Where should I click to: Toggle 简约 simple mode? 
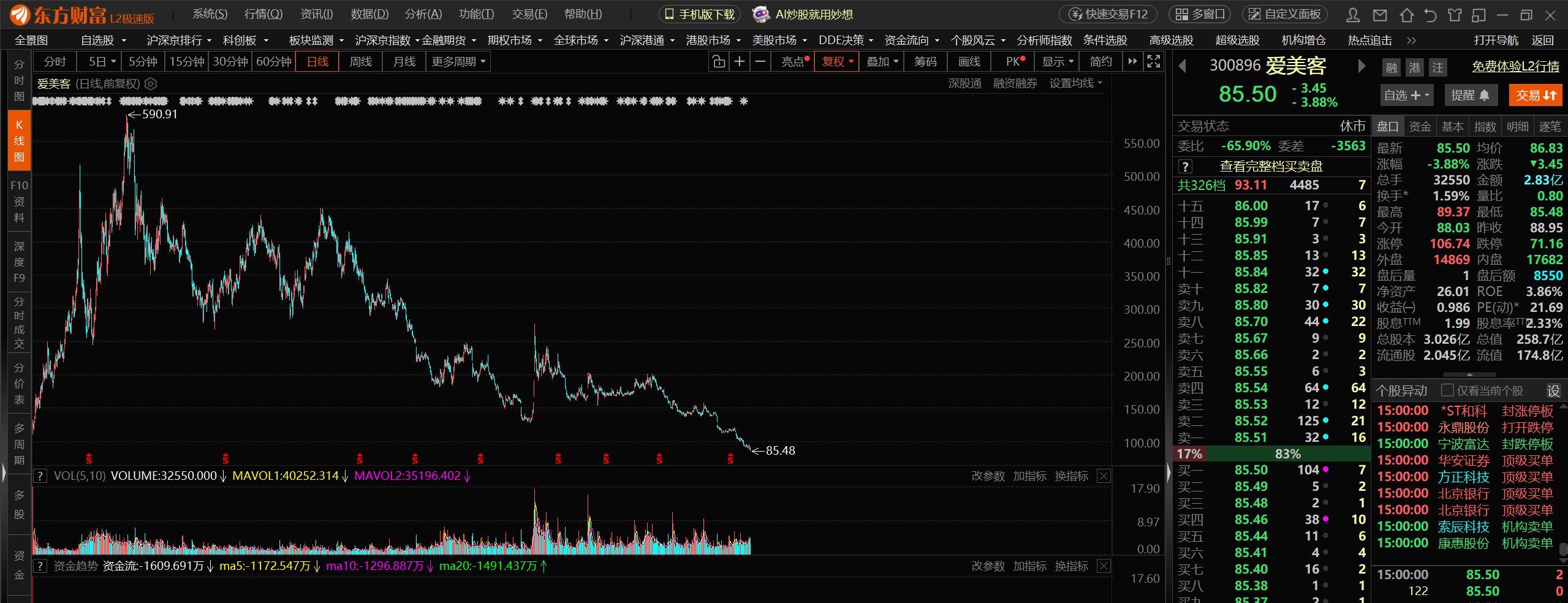(1101, 62)
